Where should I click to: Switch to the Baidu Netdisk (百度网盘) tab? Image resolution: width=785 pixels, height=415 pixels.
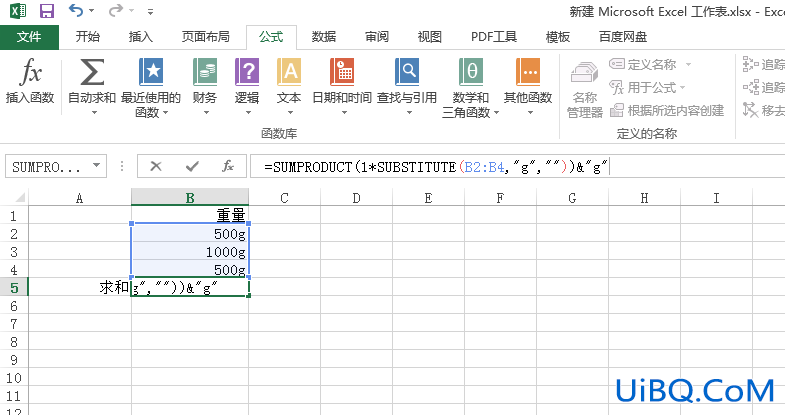(623, 37)
